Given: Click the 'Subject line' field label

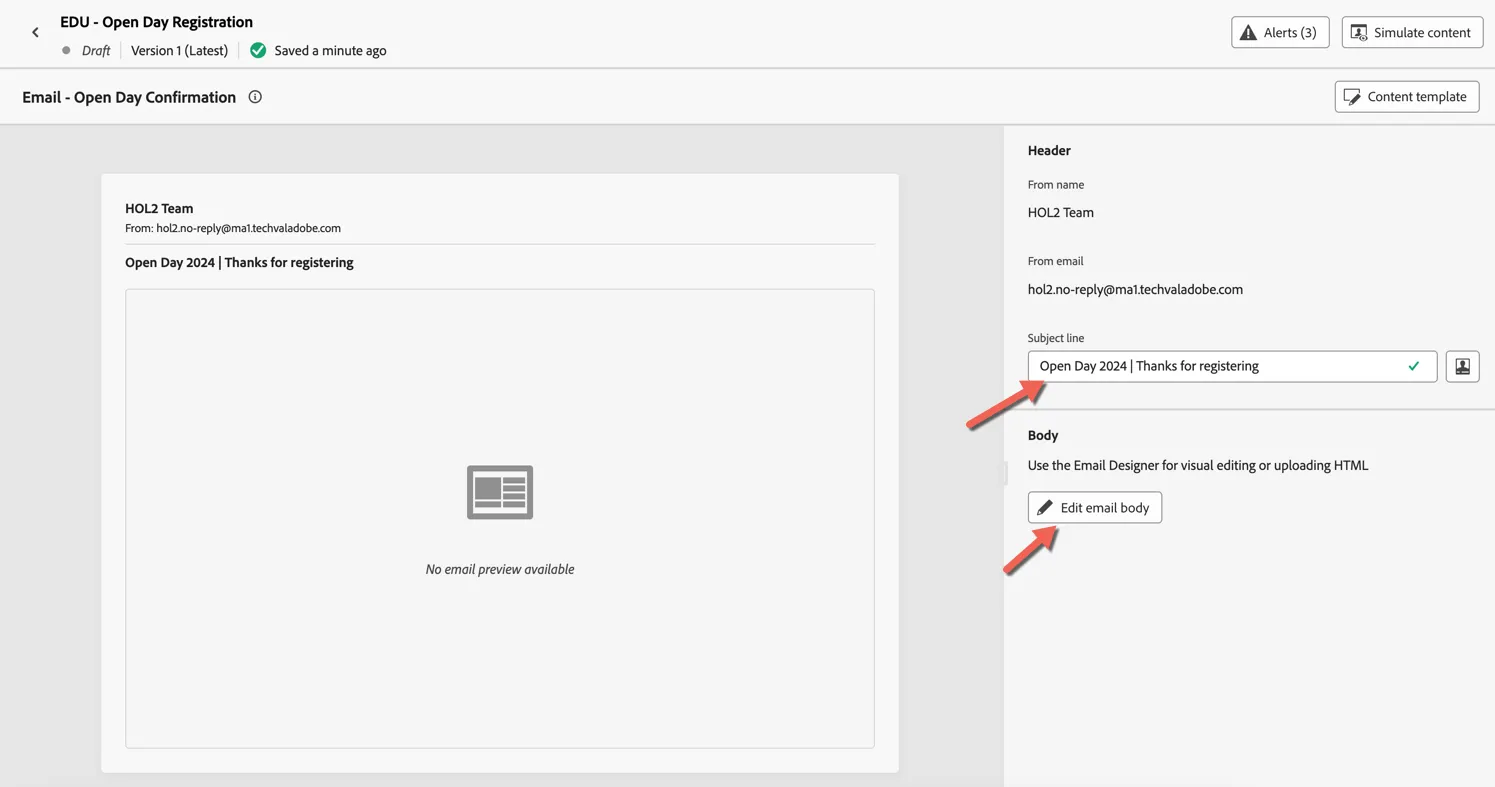Looking at the screenshot, I should (x=1055, y=338).
